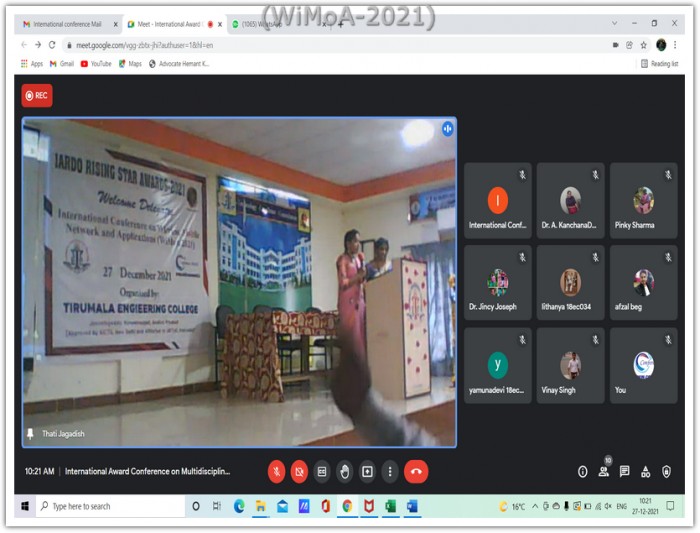The image size is (700, 533).
Task: Switch to the WhatsApp browser tab
Action: 261,24
